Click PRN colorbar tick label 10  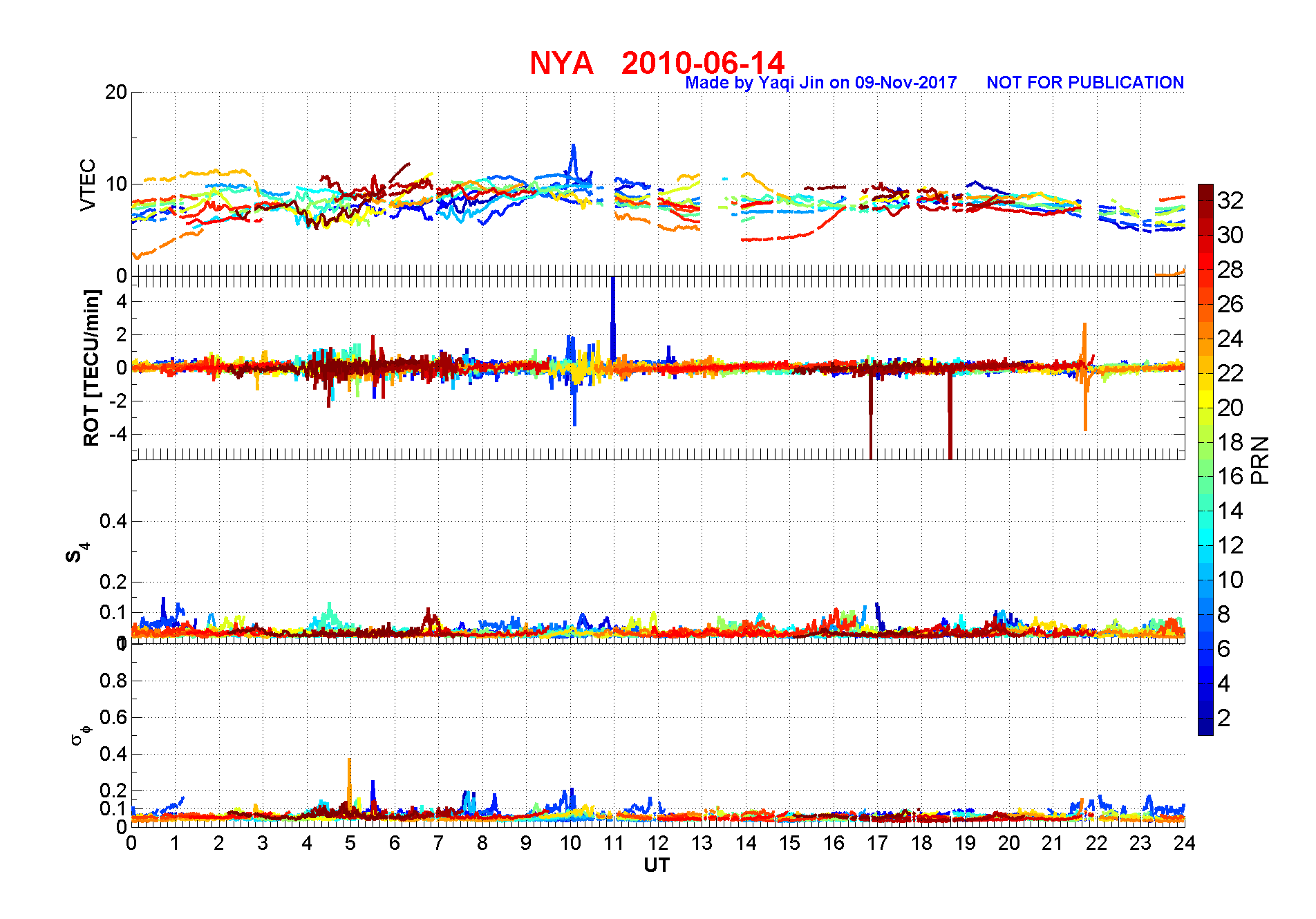tap(1230, 580)
